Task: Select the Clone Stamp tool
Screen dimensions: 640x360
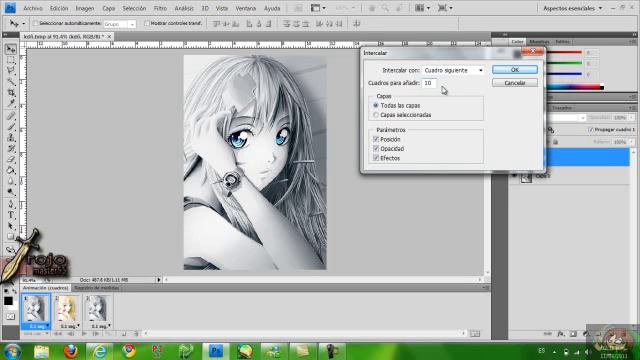Action: click(x=11, y=138)
